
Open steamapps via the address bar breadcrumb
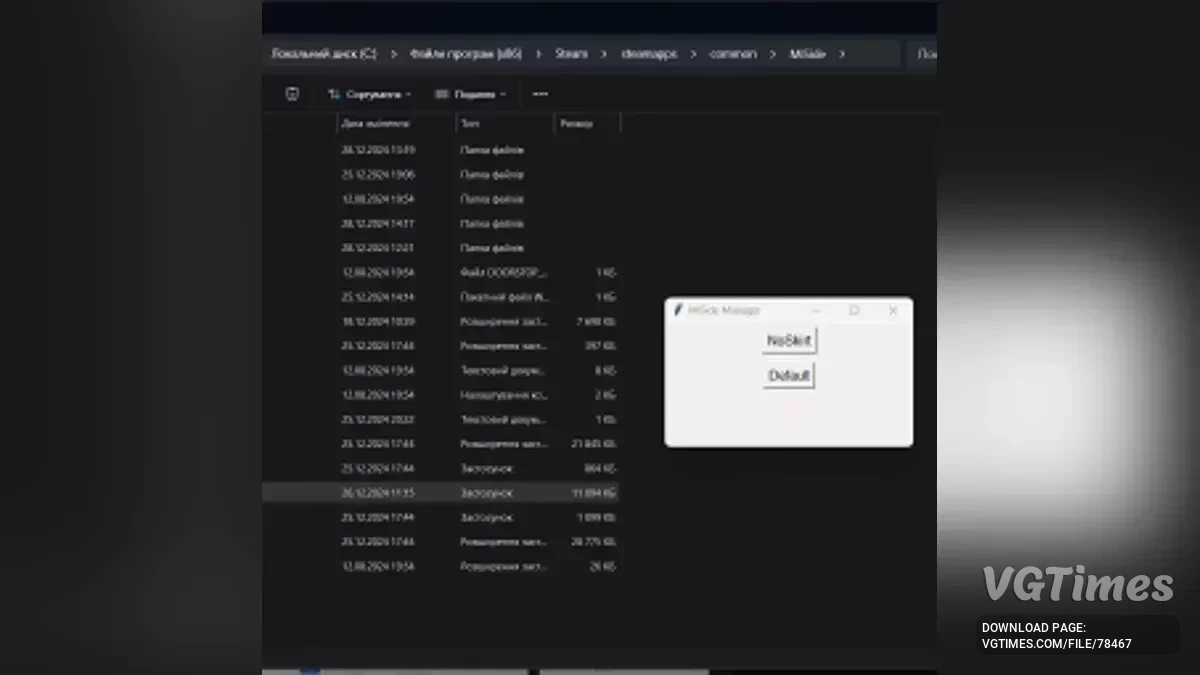tap(648, 54)
